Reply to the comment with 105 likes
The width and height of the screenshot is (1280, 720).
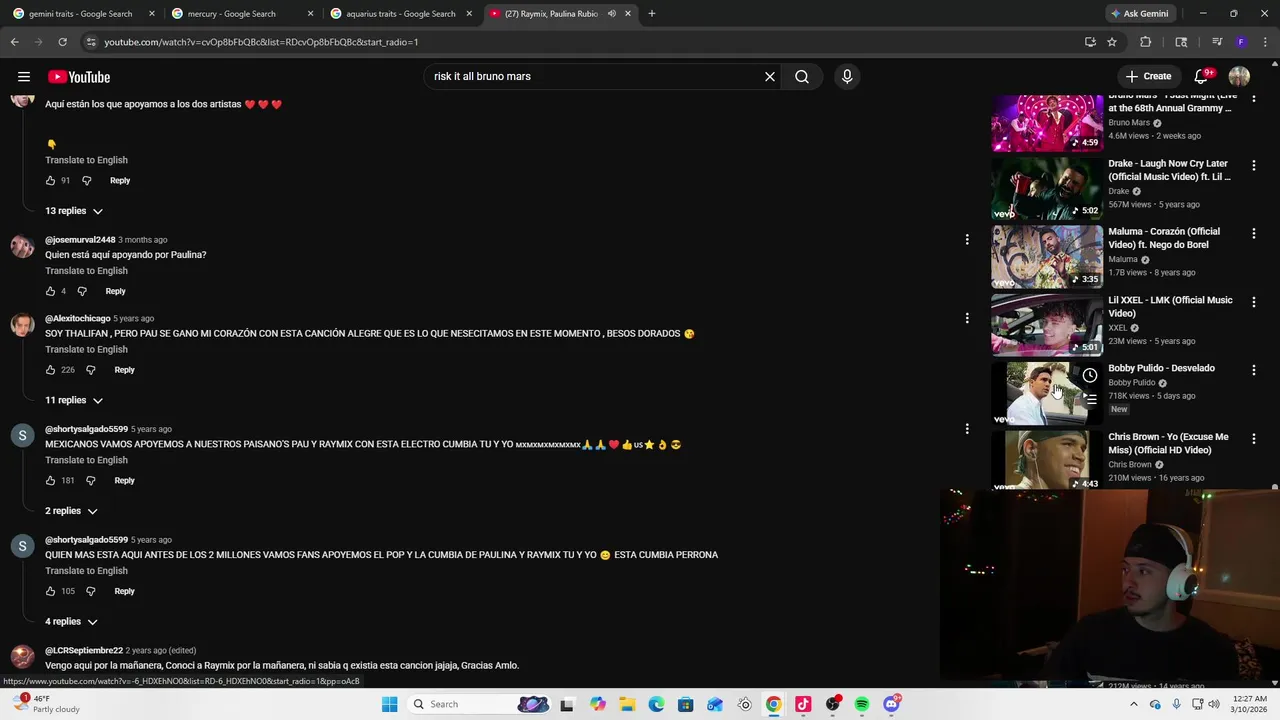pos(124,591)
